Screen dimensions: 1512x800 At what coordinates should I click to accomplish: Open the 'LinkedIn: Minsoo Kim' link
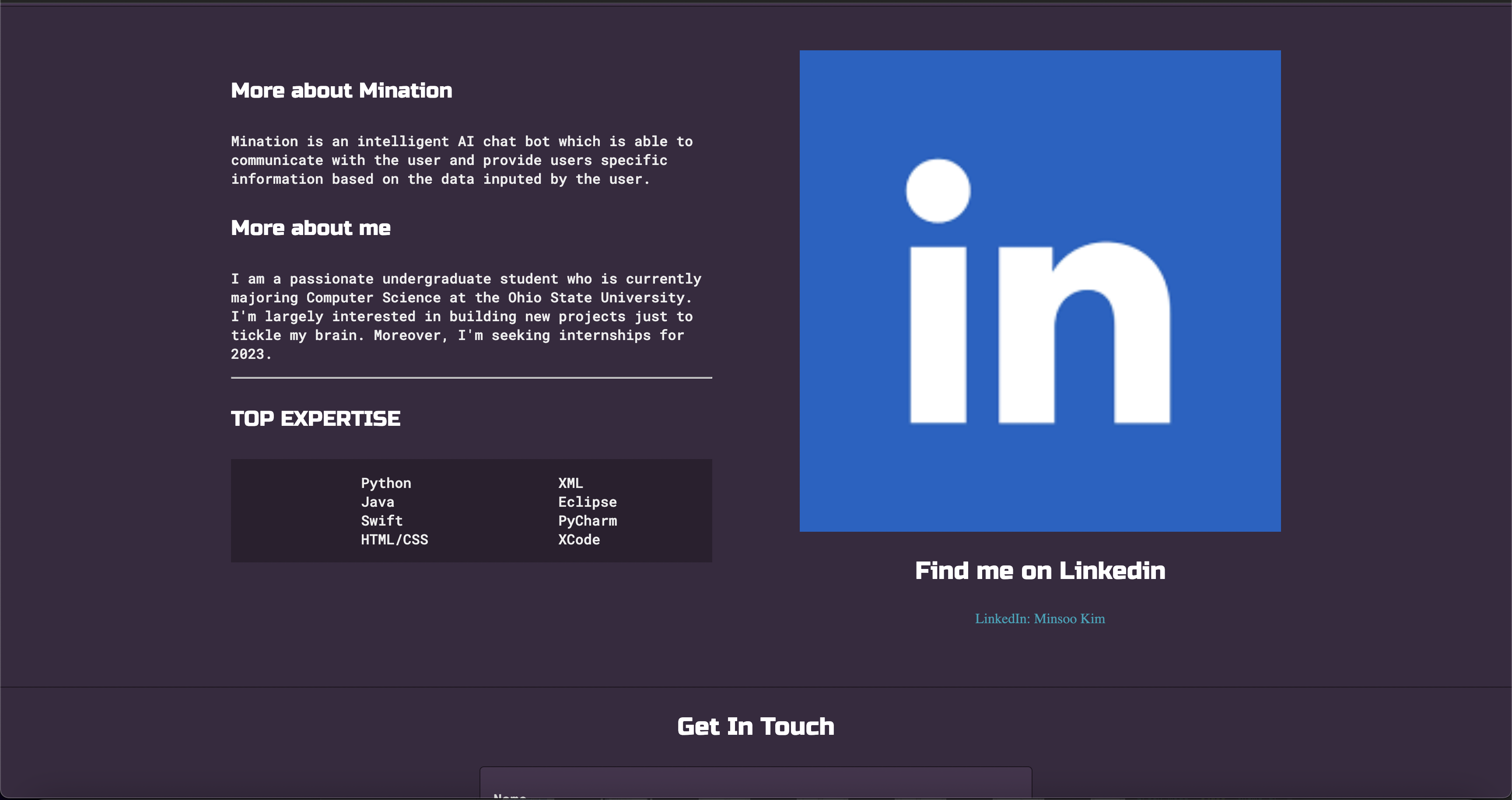click(1039, 619)
